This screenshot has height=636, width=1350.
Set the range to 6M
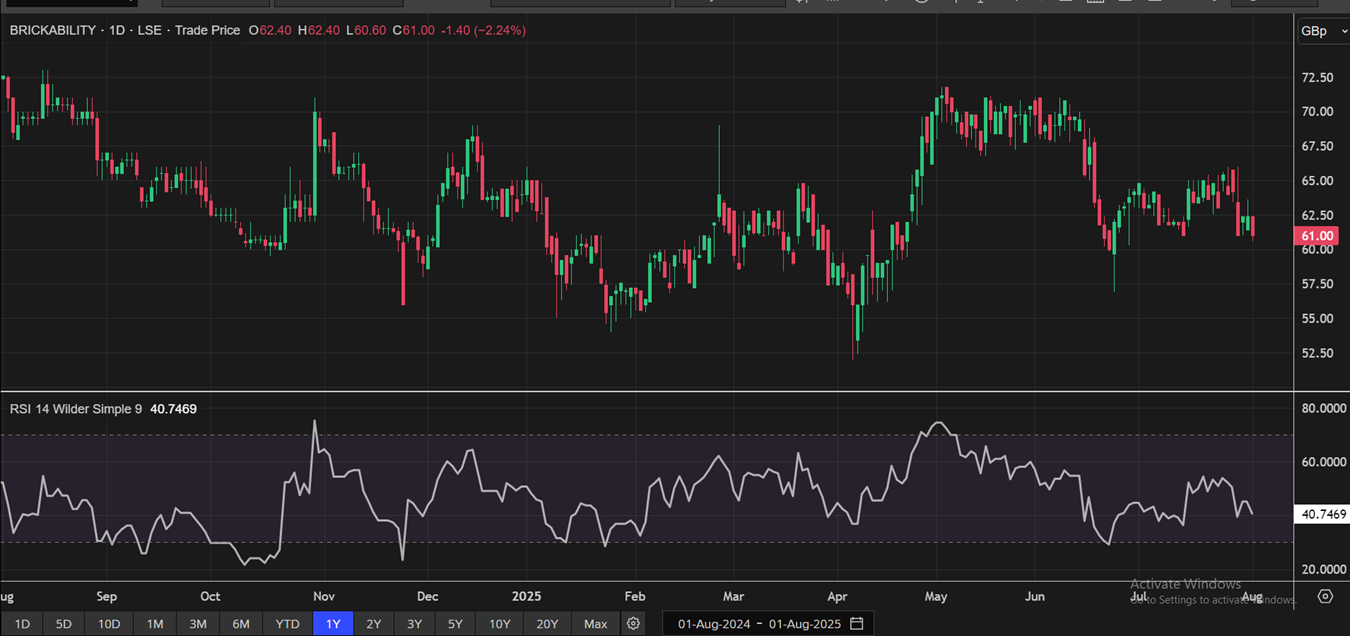point(241,624)
